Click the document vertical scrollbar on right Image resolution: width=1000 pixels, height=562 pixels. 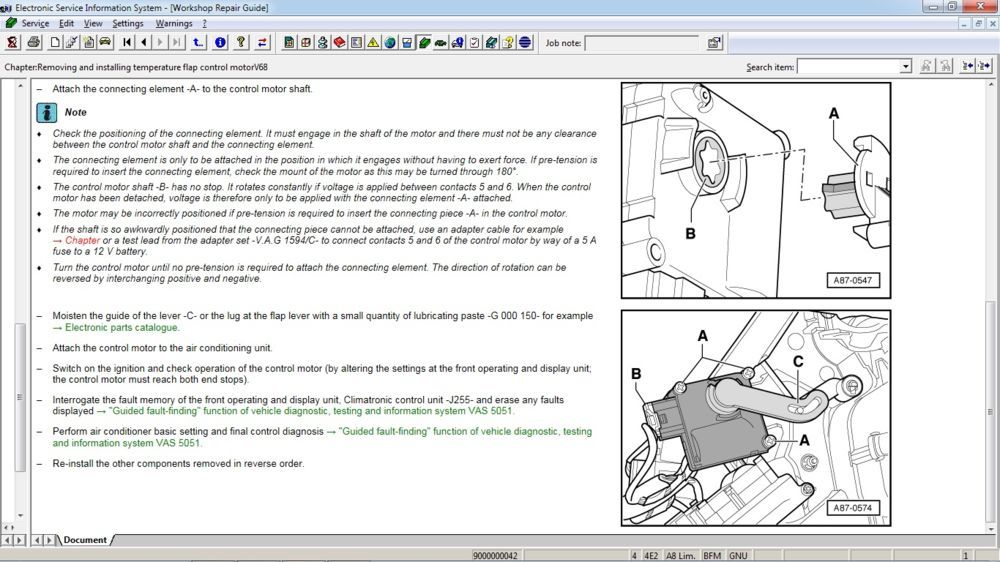pos(990,411)
